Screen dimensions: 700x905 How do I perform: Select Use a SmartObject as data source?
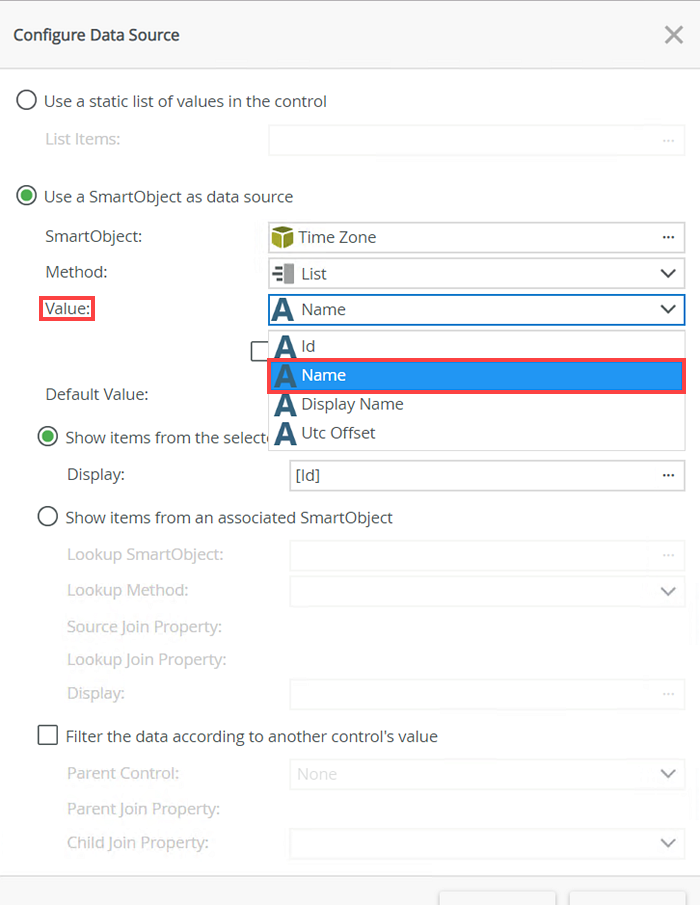click(27, 197)
